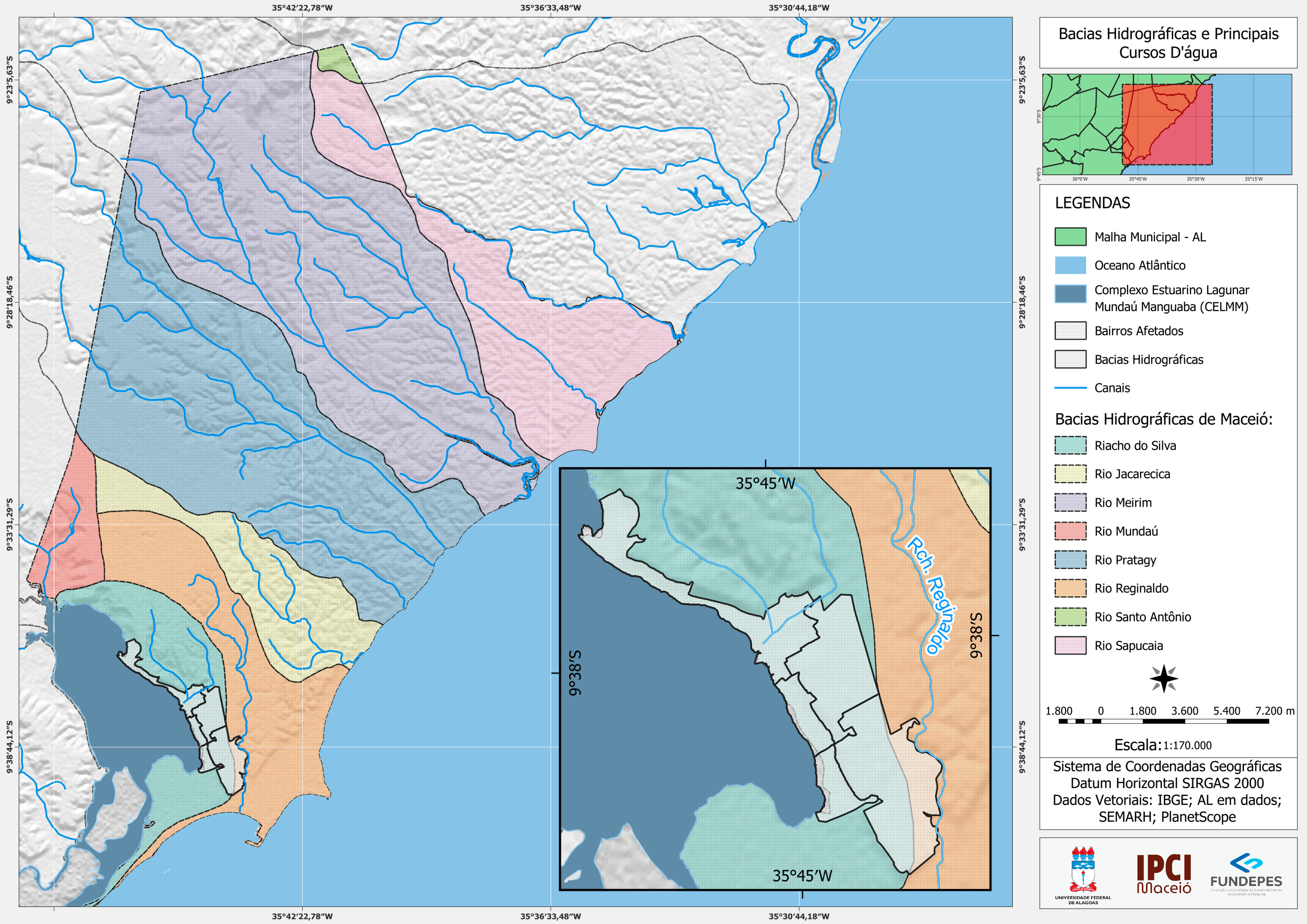Image resolution: width=1307 pixels, height=924 pixels.
Task: Click the FUNDEPES logo
Action: pyautogui.click(x=1246, y=874)
